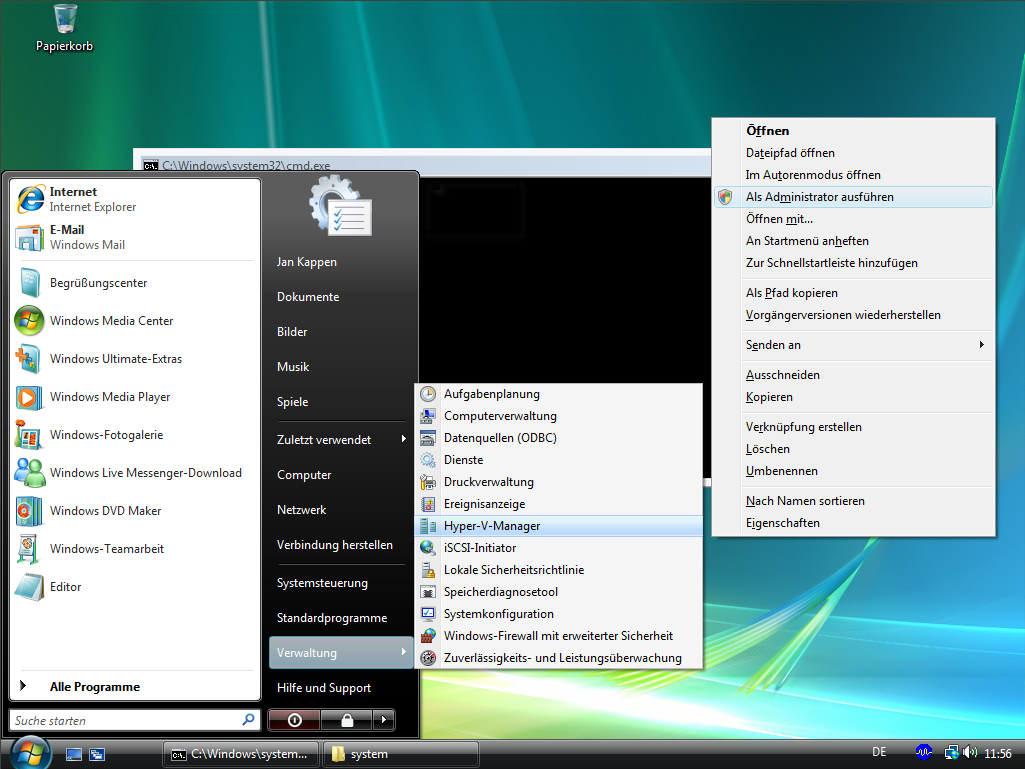Screen dimensions: 1025x769
Task: Select Als Administrator ausführen
Action: click(854, 197)
